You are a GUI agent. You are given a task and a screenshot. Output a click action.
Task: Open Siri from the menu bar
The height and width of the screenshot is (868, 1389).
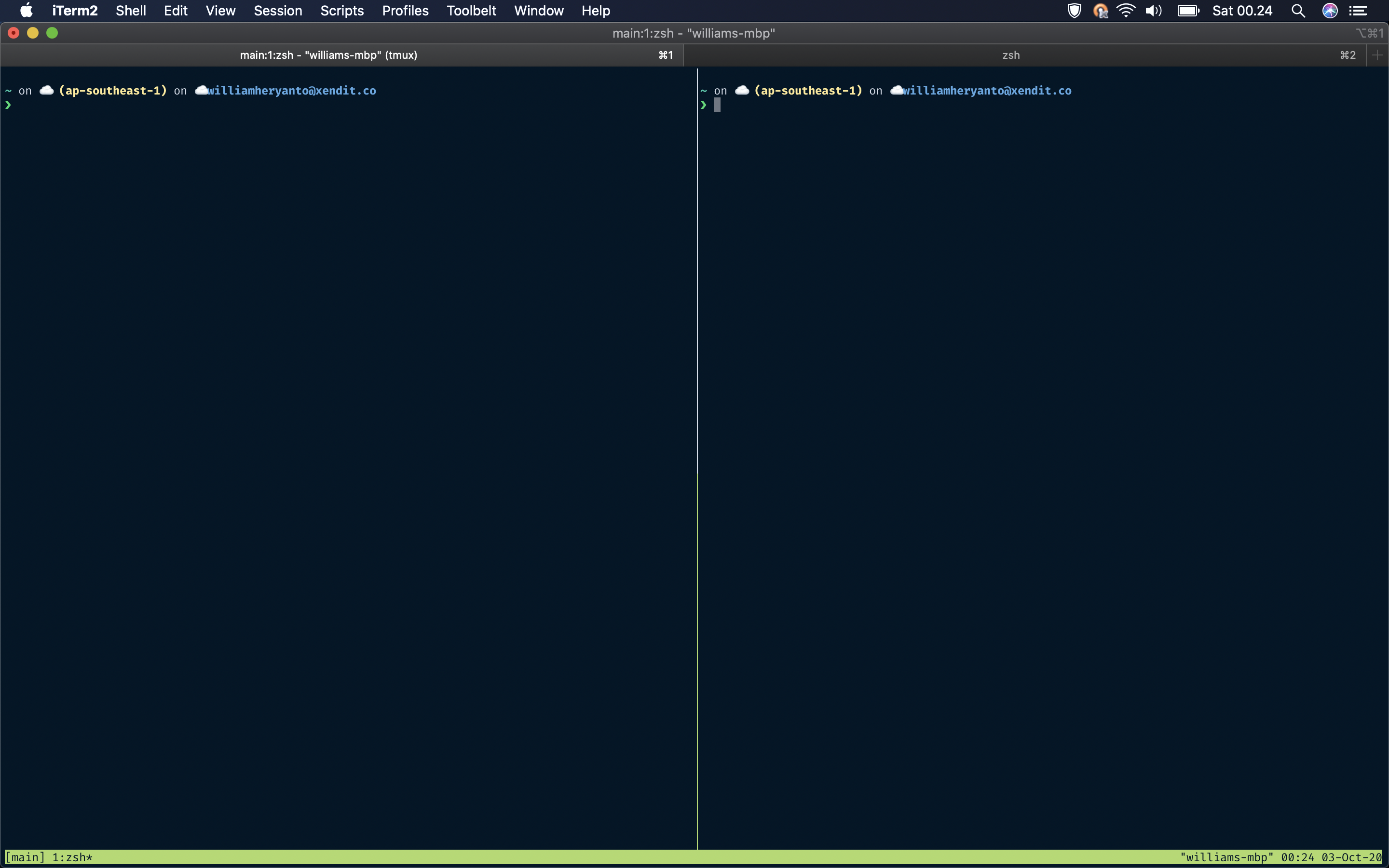1330,10
